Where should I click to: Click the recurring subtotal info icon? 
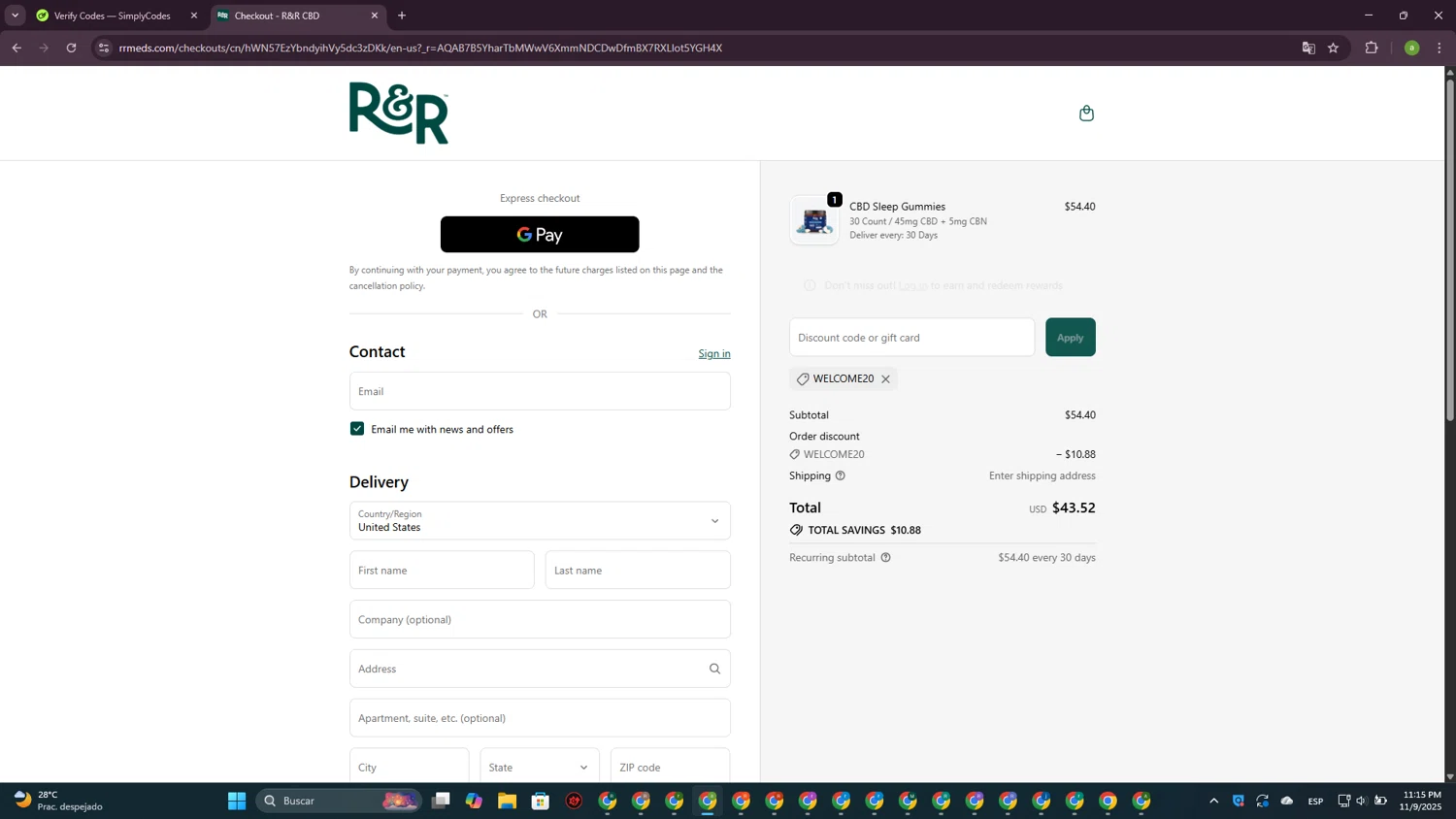point(885,558)
